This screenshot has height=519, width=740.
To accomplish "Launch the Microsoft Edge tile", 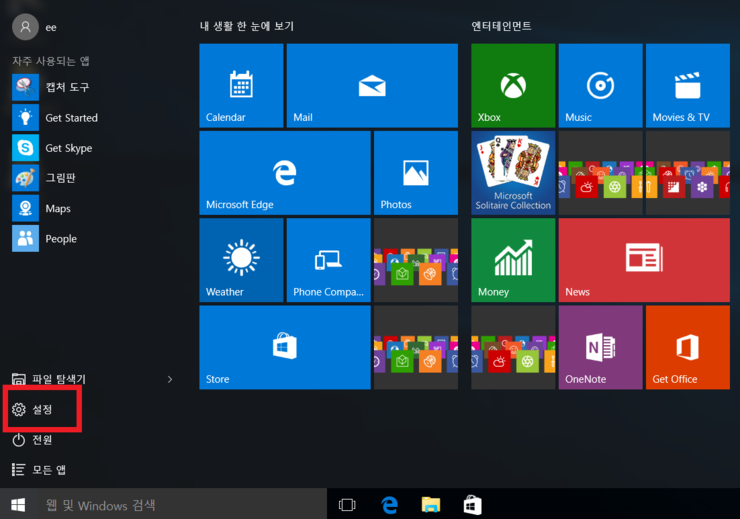I will (285, 173).
